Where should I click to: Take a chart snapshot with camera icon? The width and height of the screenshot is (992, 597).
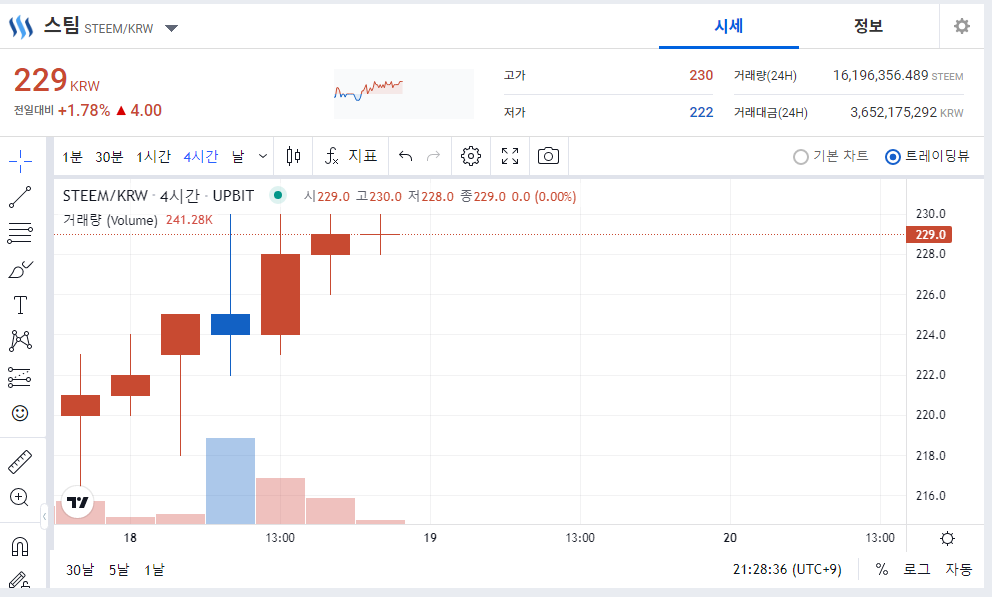tap(548, 156)
